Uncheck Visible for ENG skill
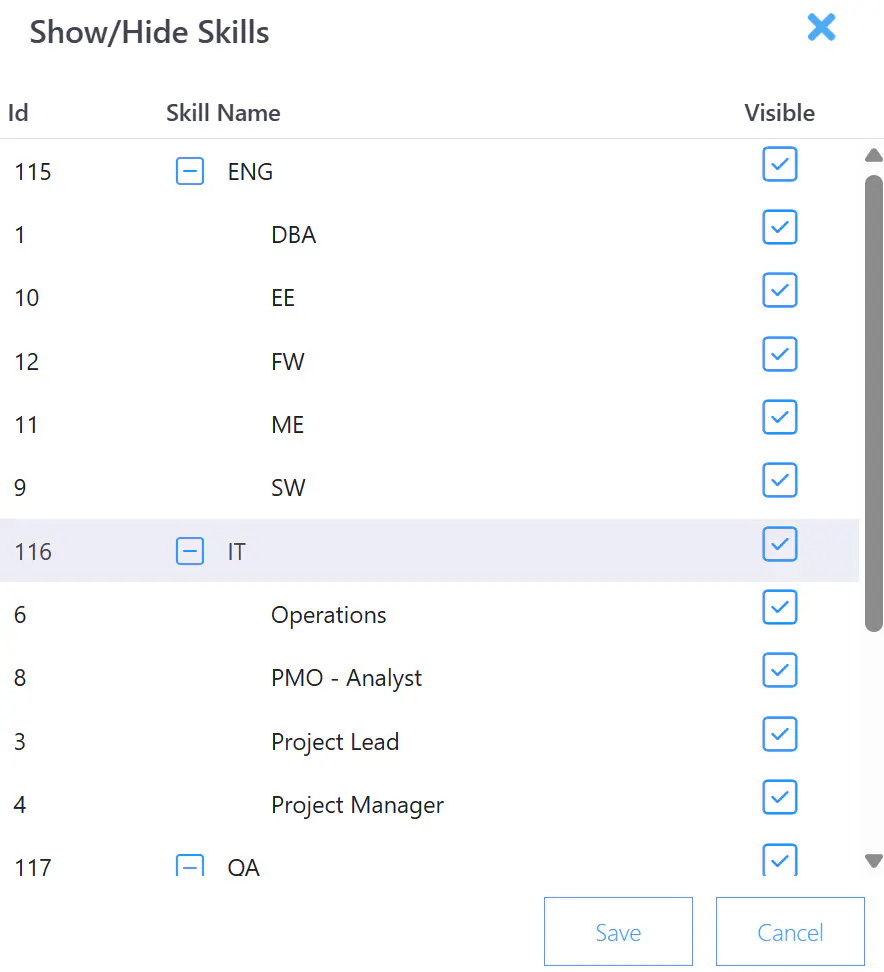 [780, 164]
